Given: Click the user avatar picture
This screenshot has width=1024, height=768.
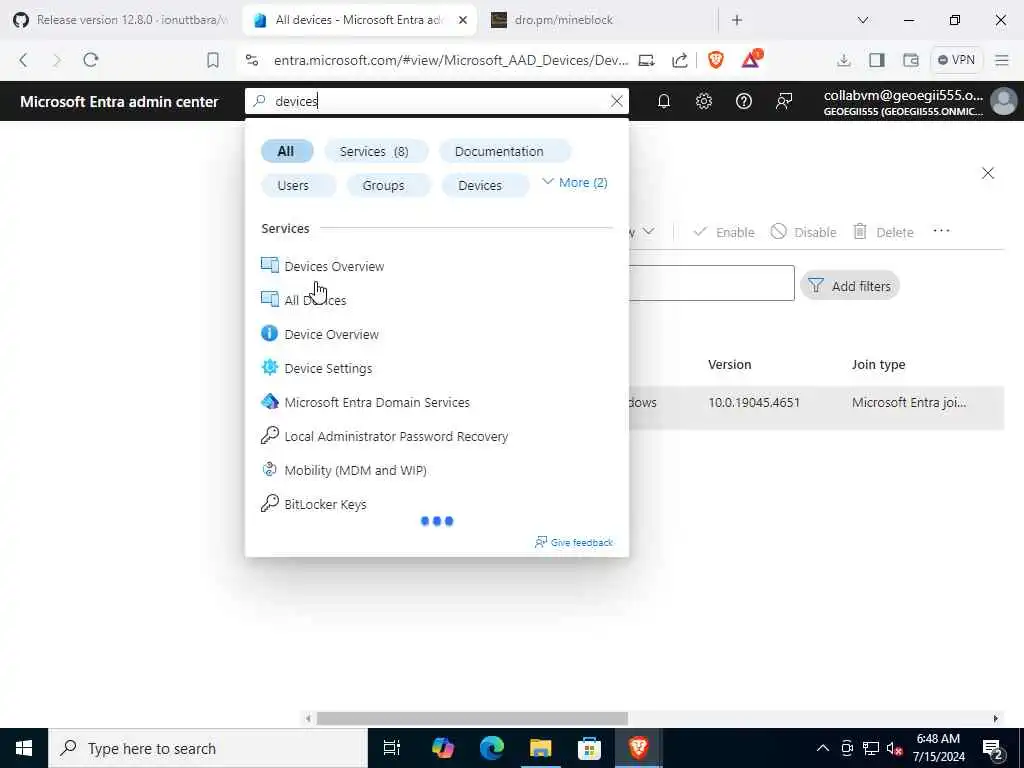Looking at the screenshot, I should coord(1004,101).
